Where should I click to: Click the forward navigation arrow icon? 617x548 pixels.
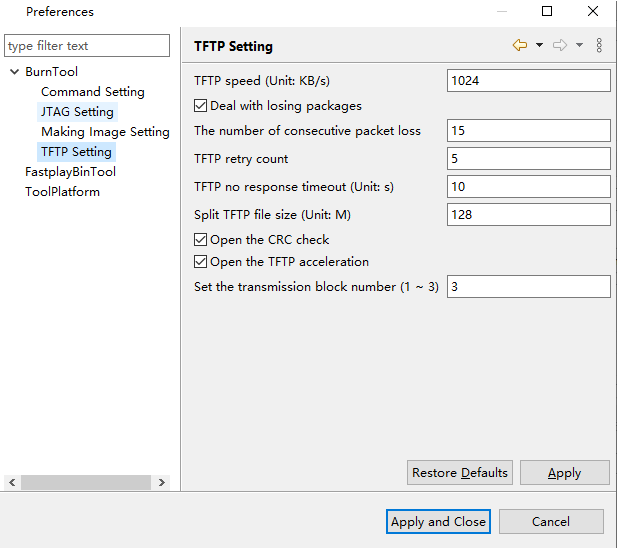pos(560,46)
